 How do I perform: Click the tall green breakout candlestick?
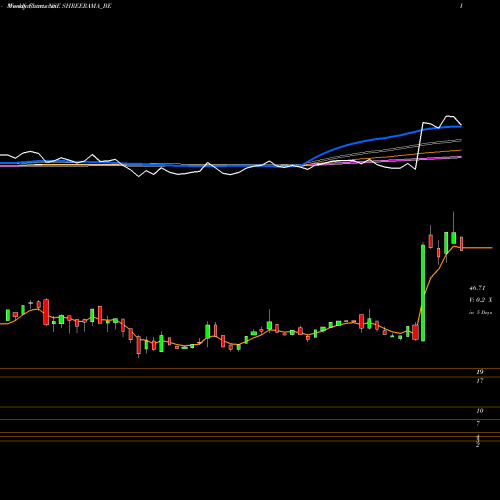(423, 293)
